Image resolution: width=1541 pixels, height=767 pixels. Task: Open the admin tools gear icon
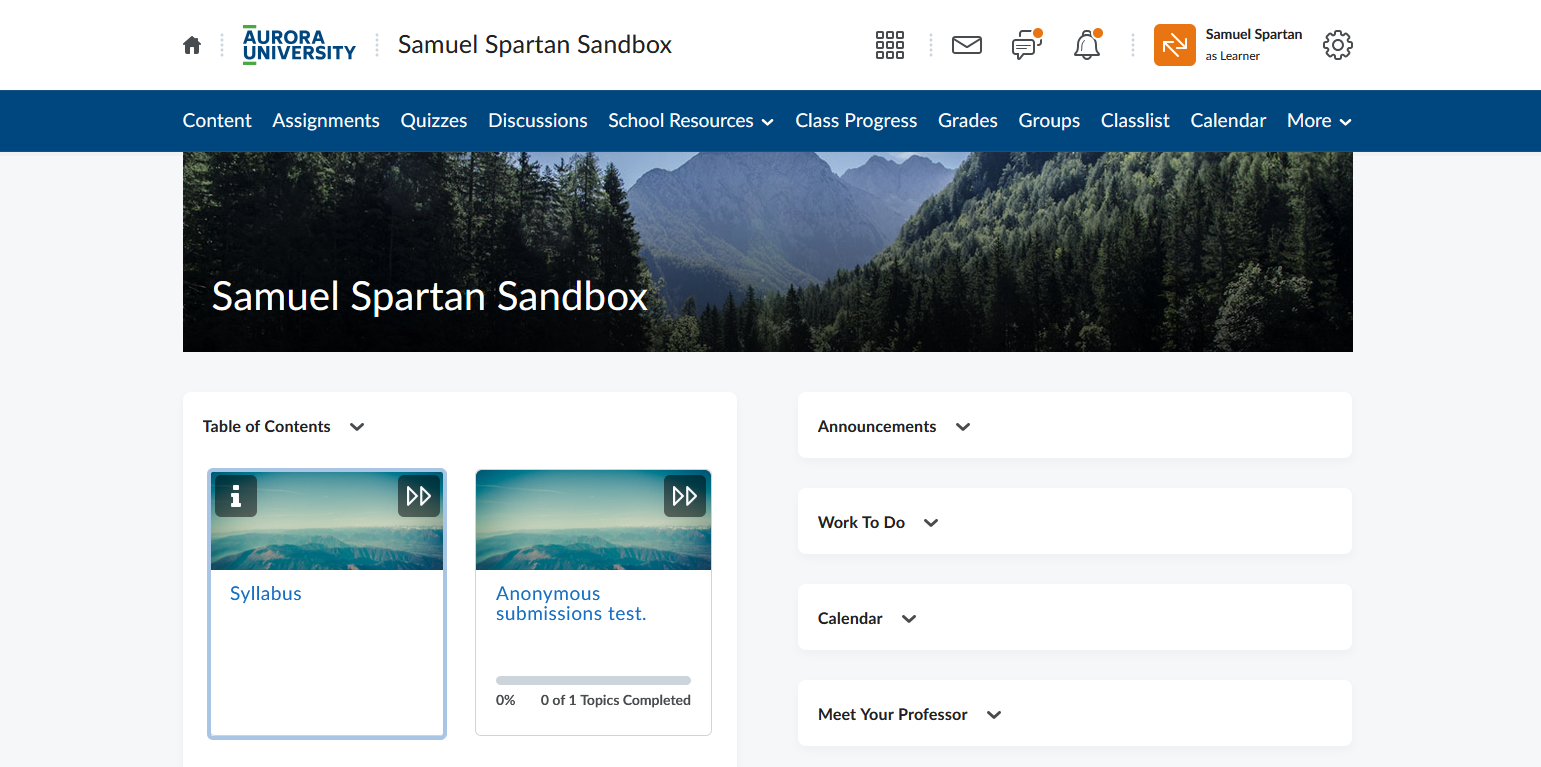click(1337, 45)
